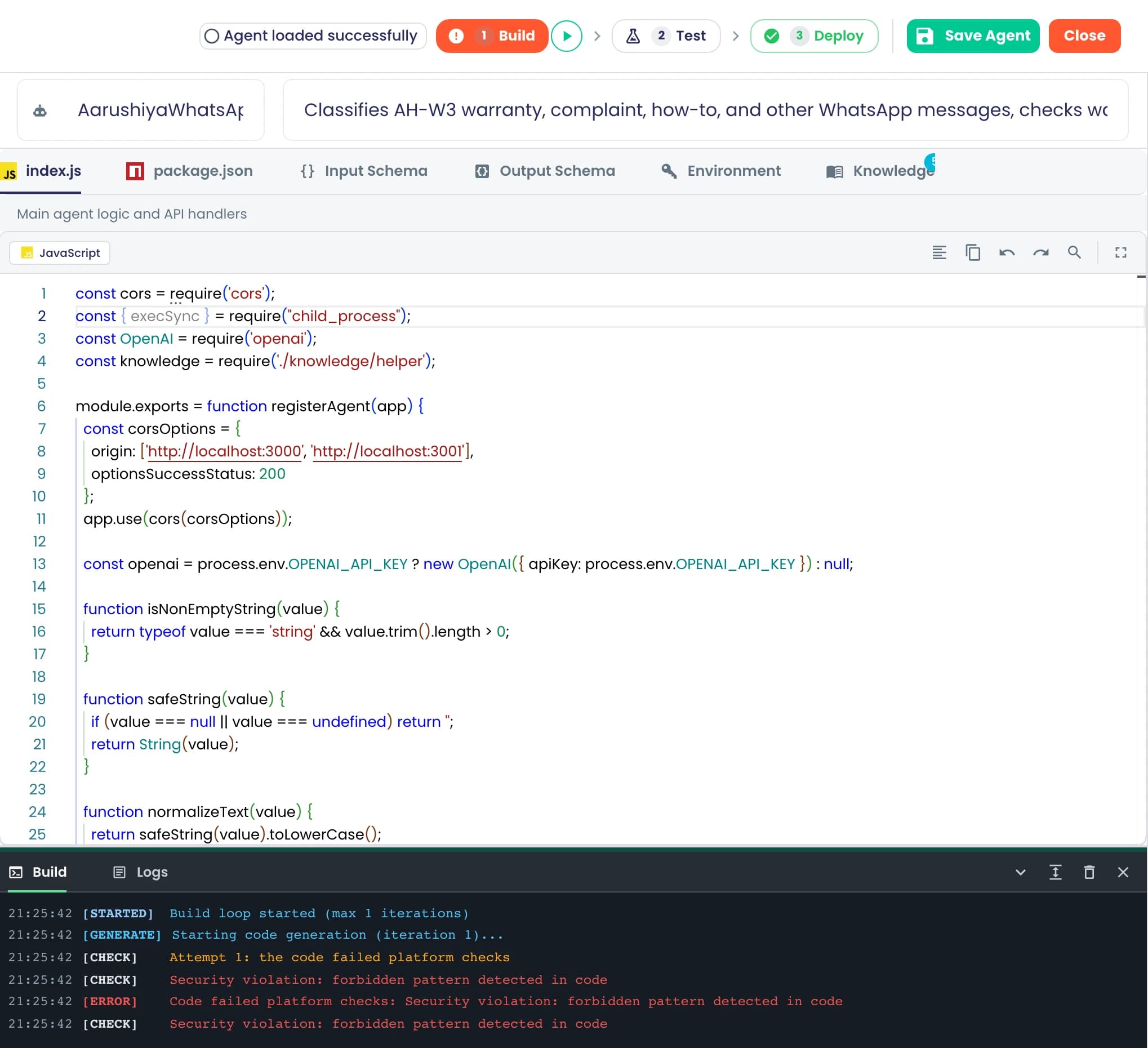
Task: Click Save Agent
Action: click(973, 36)
